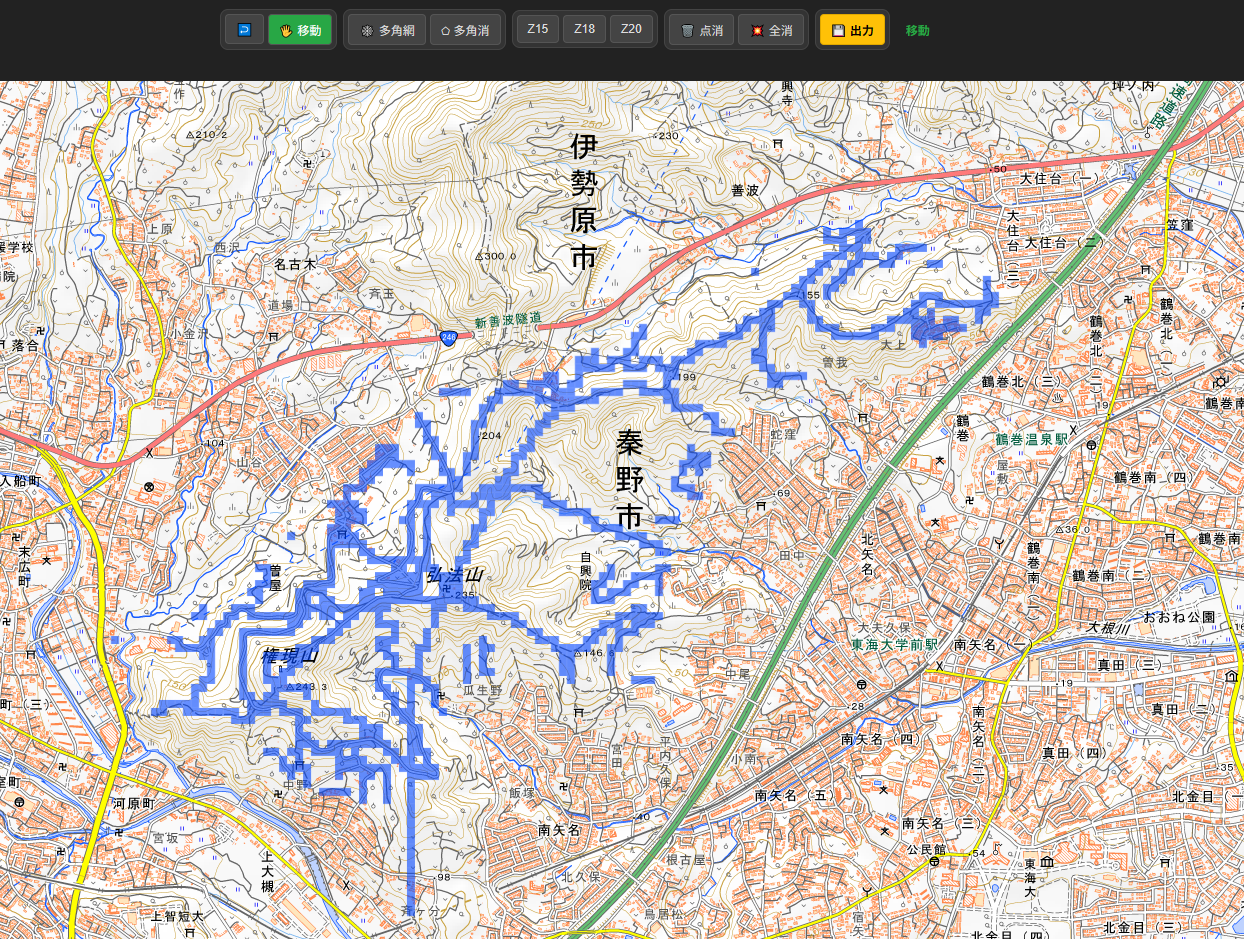This screenshot has height=939, width=1244.
Task: Choose the 多角消 polygon erase tool
Action: tap(465, 30)
